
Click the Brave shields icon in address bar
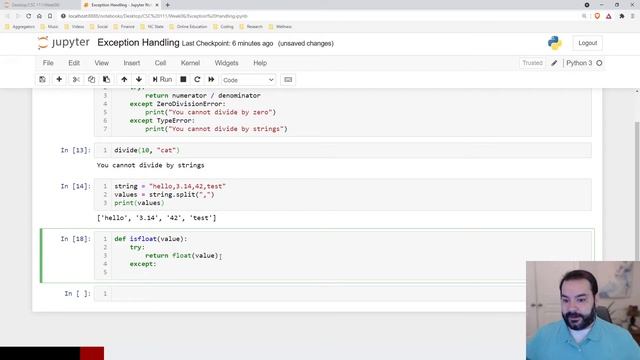pyautogui.click(x=597, y=16)
